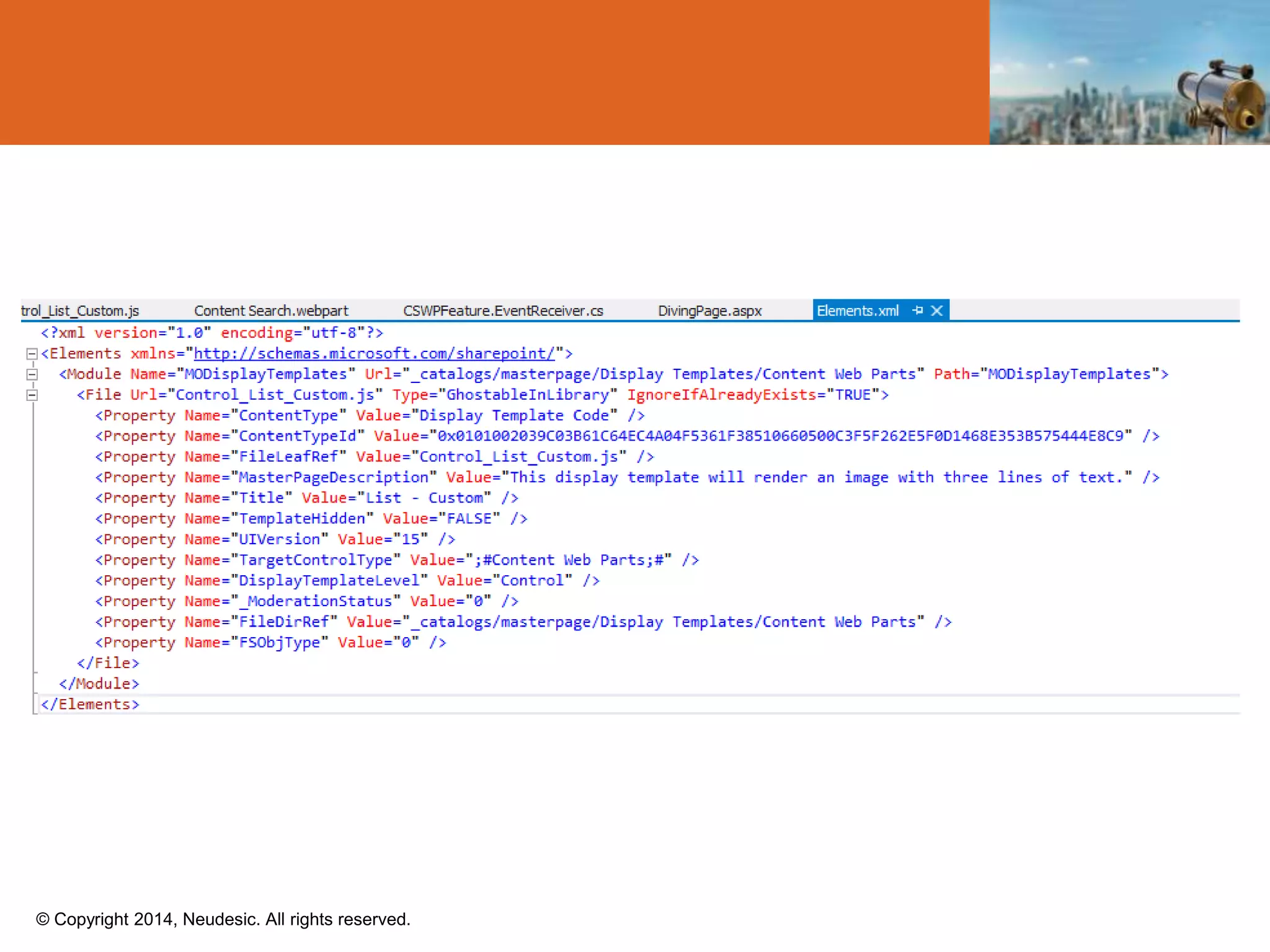The height and width of the screenshot is (952, 1270).
Task: Click the telescope skyline image
Action: click(x=1129, y=73)
